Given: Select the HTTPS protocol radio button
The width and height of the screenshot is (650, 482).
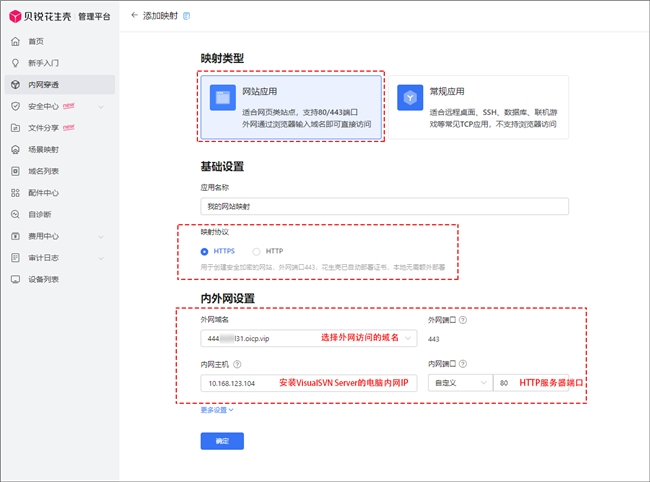Looking at the screenshot, I should point(204,252).
